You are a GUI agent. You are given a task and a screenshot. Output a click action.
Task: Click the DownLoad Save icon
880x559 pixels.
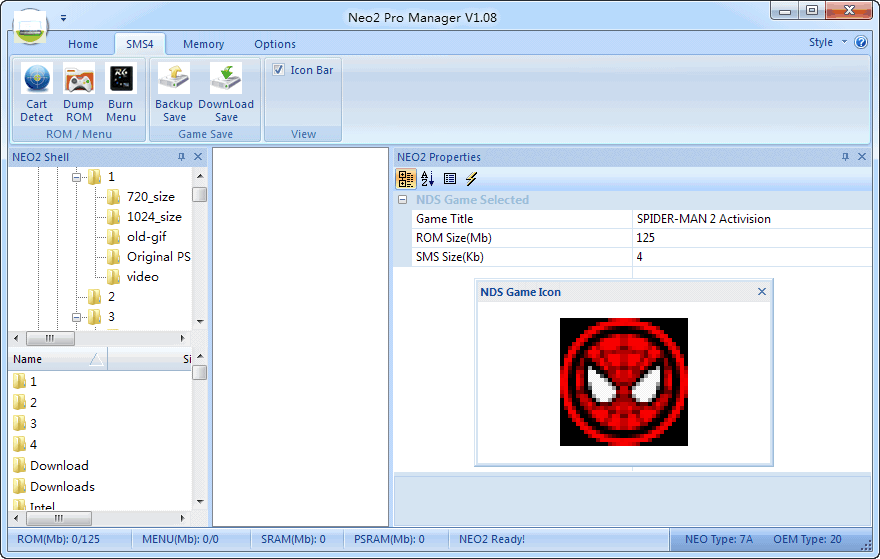(226, 79)
